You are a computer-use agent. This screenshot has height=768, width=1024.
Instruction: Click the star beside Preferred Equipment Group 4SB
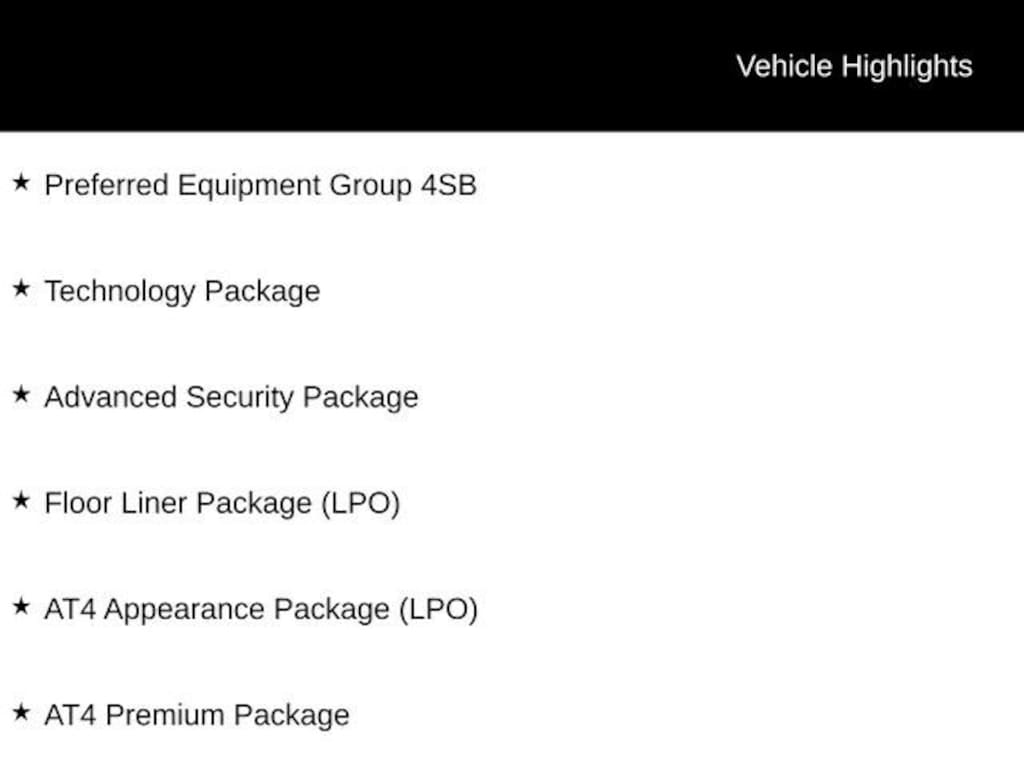[x=21, y=182]
